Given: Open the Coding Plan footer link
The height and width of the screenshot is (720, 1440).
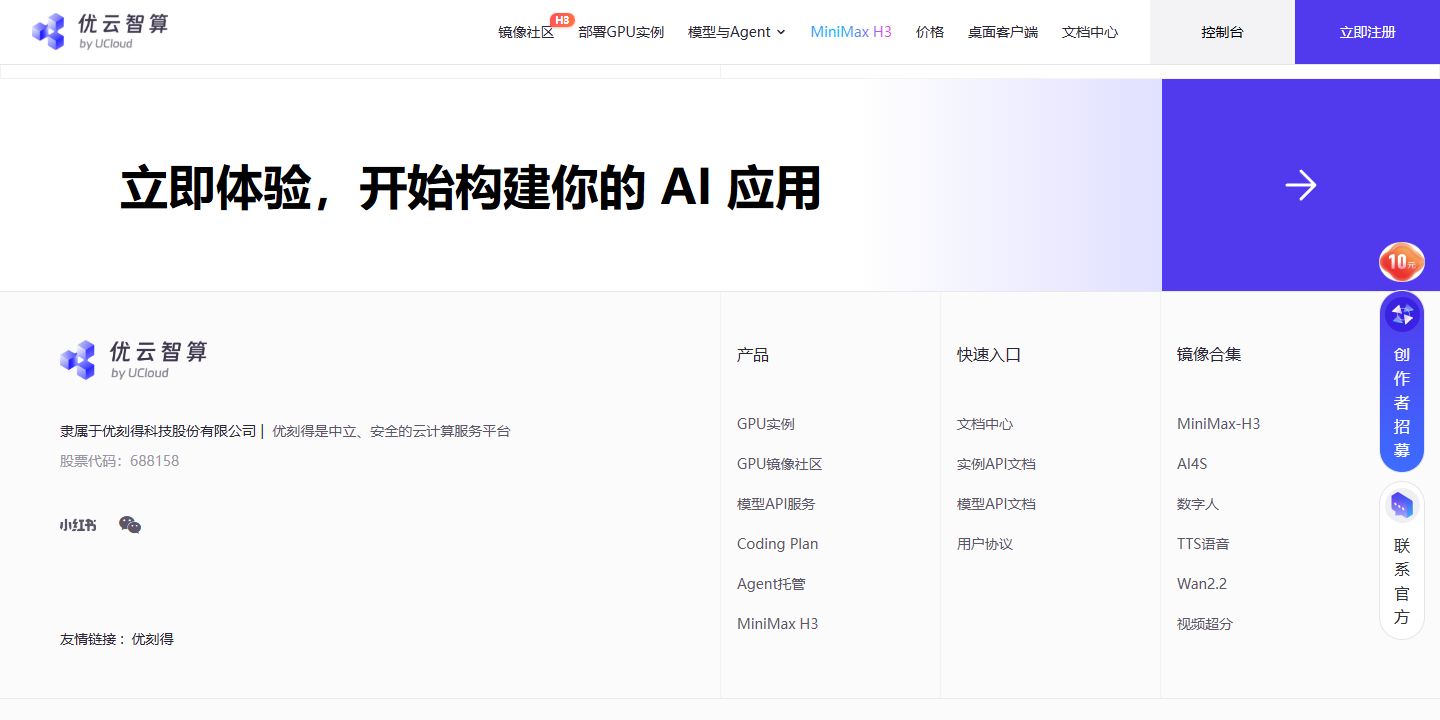Looking at the screenshot, I should 777,544.
